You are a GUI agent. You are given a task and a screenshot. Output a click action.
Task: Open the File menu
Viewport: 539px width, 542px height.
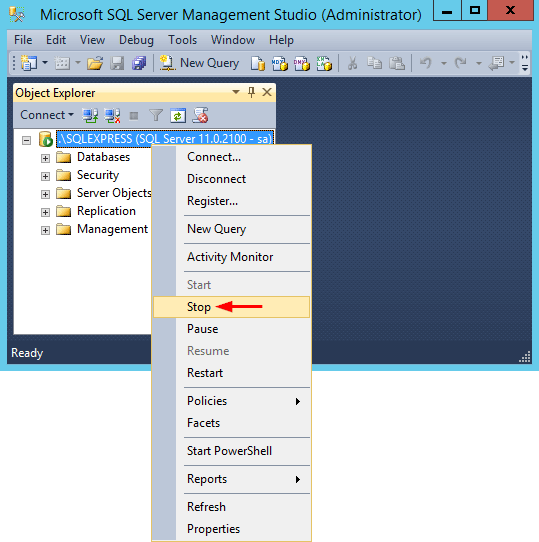tap(23, 40)
